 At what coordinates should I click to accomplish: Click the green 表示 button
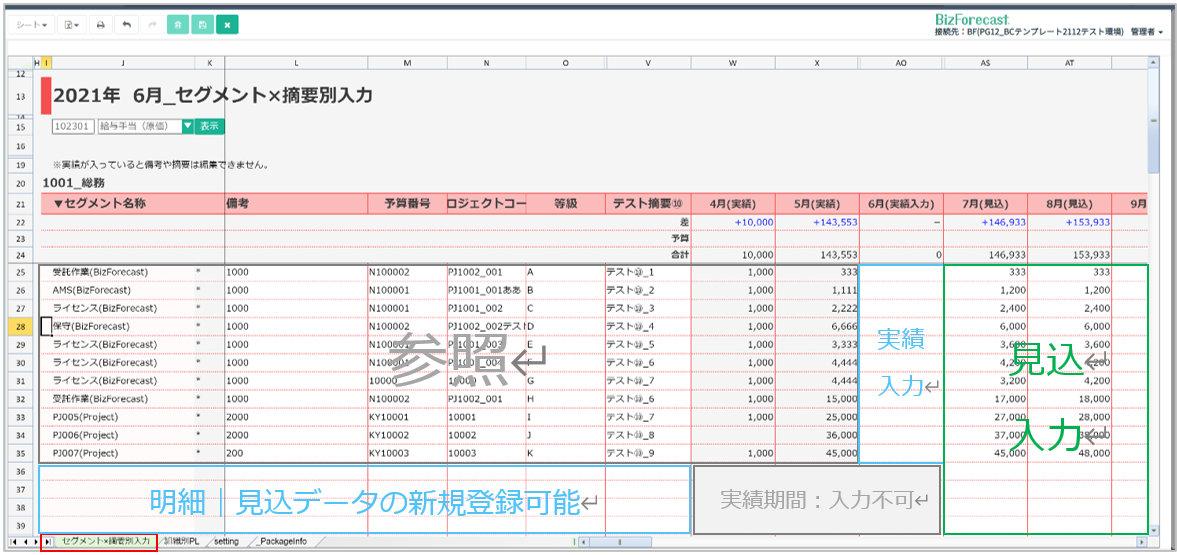click(x=209, y=127)
